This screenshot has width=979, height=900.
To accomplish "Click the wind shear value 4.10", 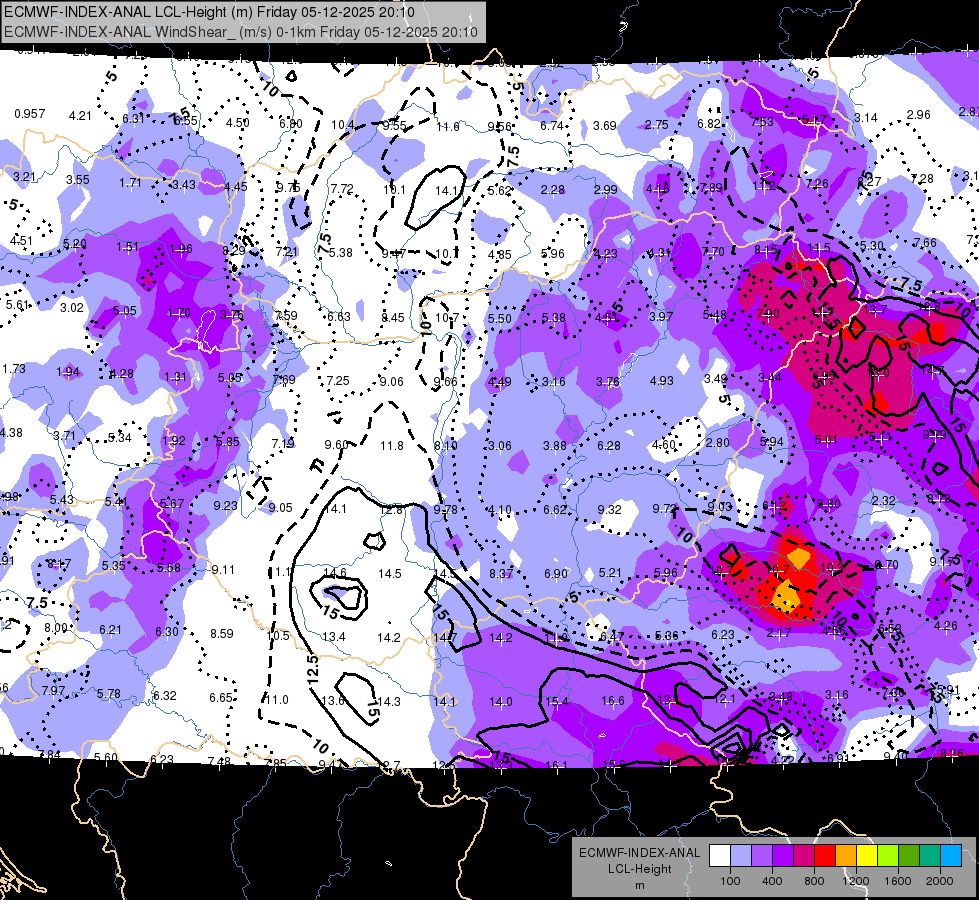I will pyautogui.click(x=500, y=510).
